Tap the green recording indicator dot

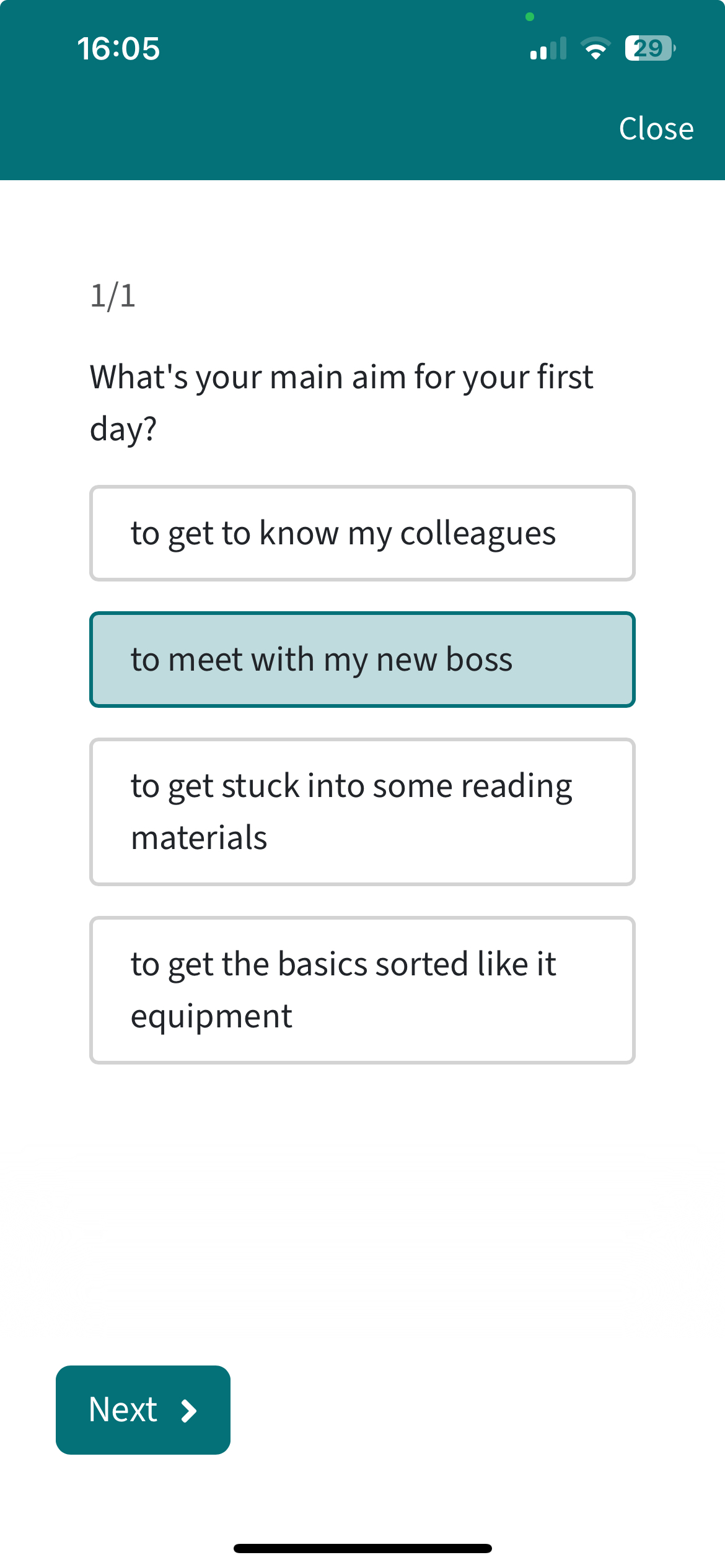click(x=530, y=17)
